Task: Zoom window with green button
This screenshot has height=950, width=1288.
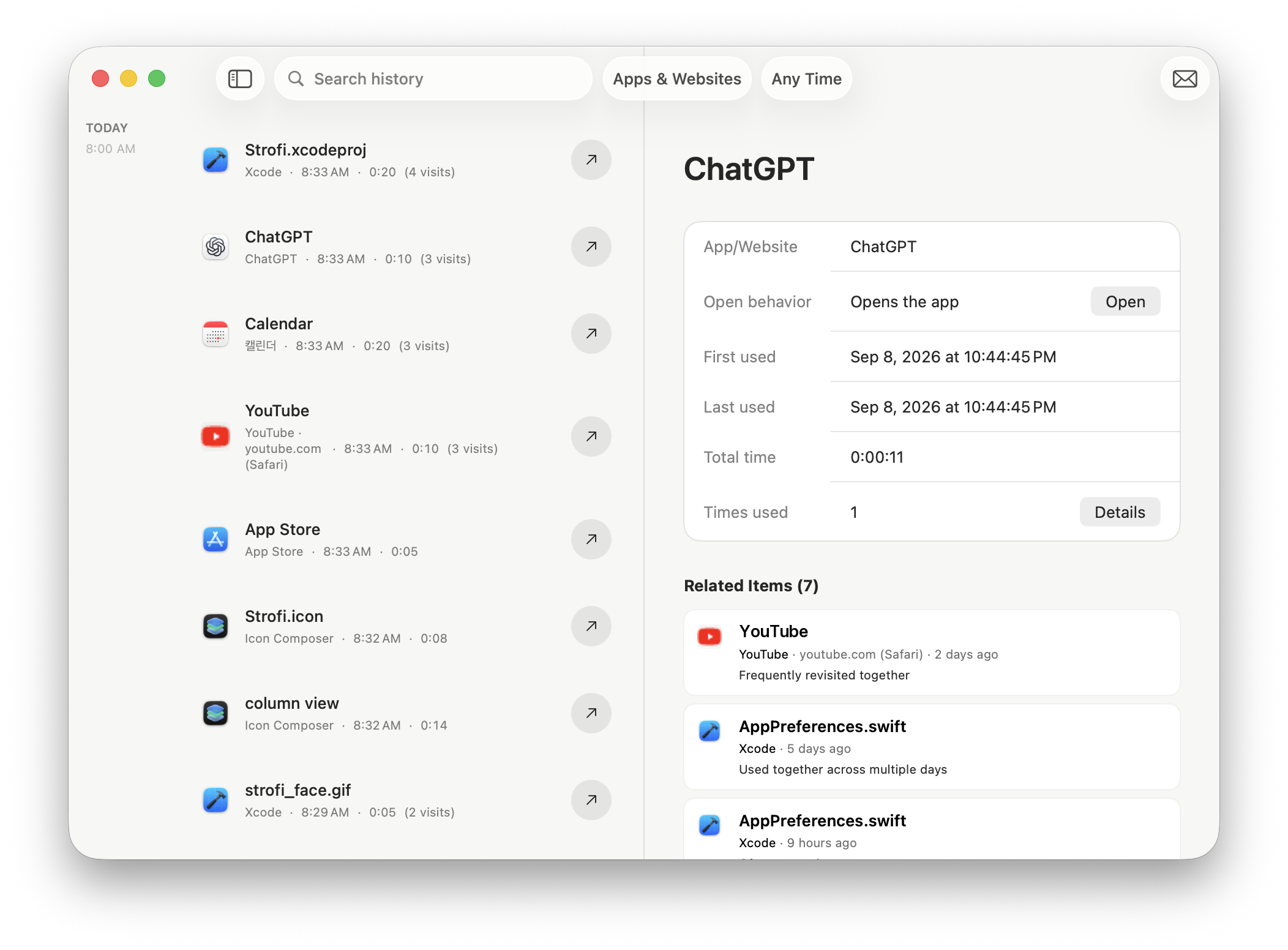Action: point(157,78)
